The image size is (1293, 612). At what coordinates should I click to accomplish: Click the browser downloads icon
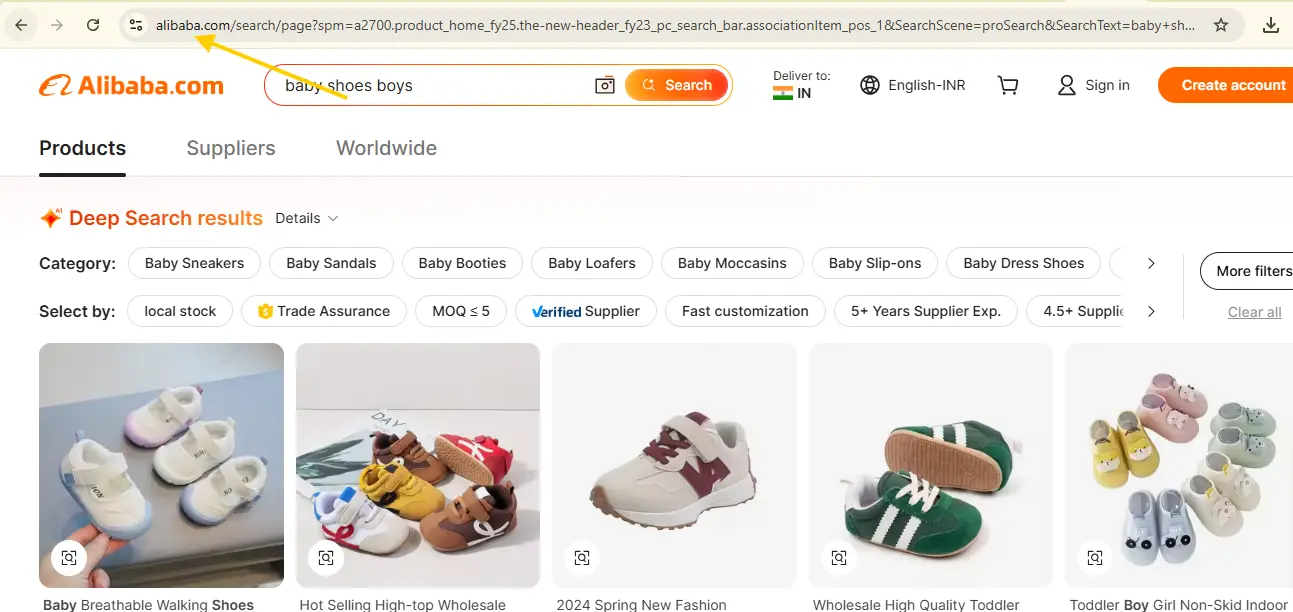click(1271, 25)
